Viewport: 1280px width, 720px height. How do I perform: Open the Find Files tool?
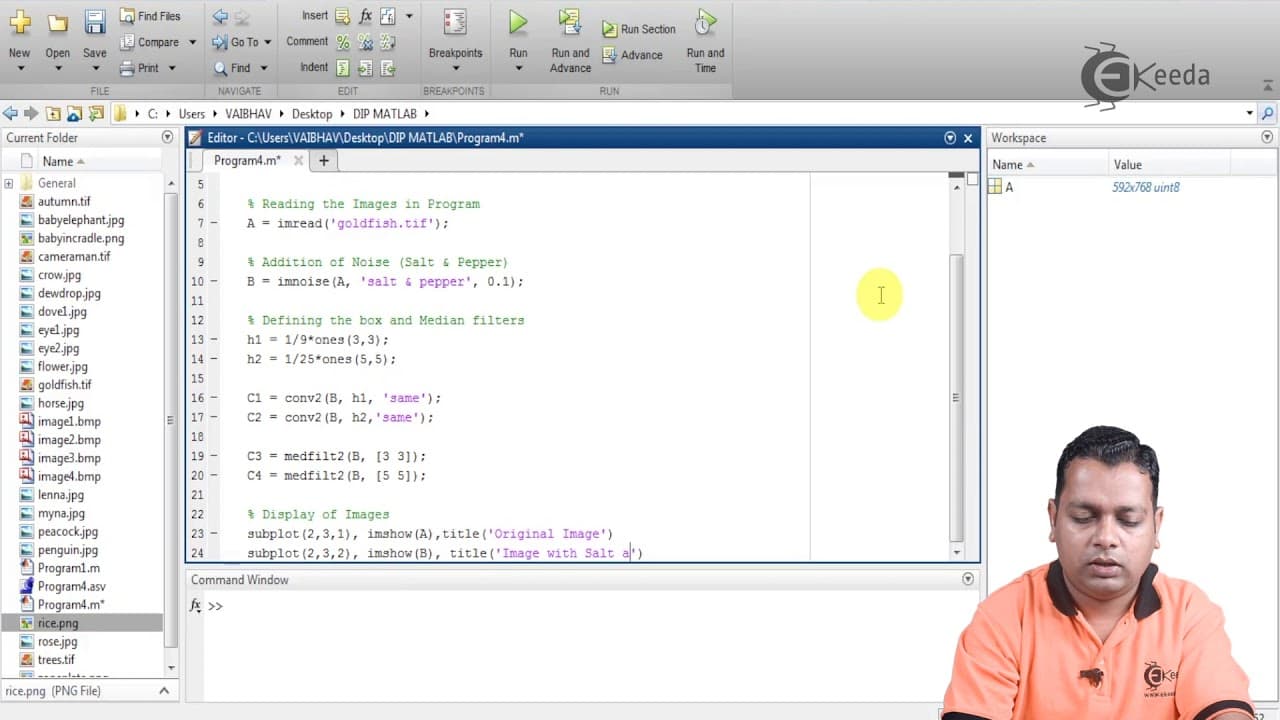click(x=150, y=16)
